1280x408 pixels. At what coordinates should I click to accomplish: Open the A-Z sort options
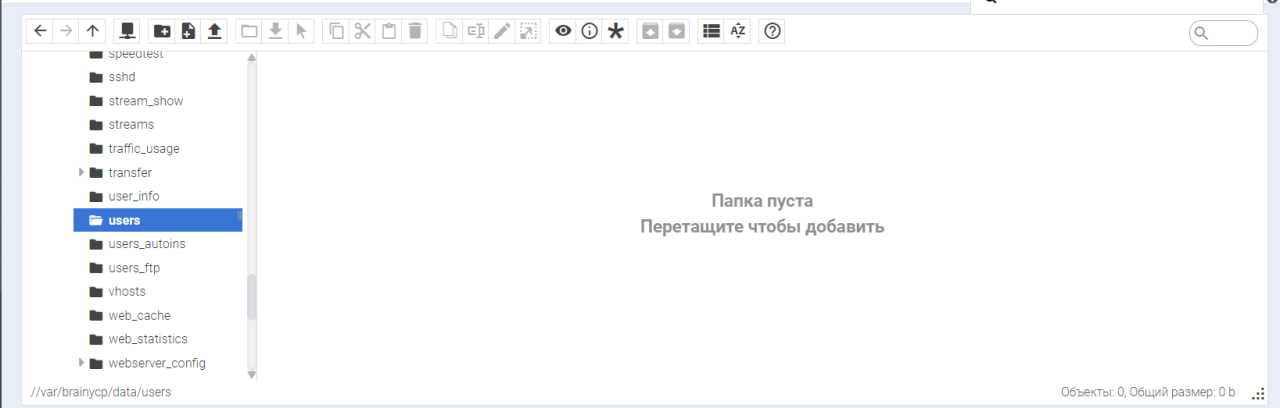(x=738, y=31)
